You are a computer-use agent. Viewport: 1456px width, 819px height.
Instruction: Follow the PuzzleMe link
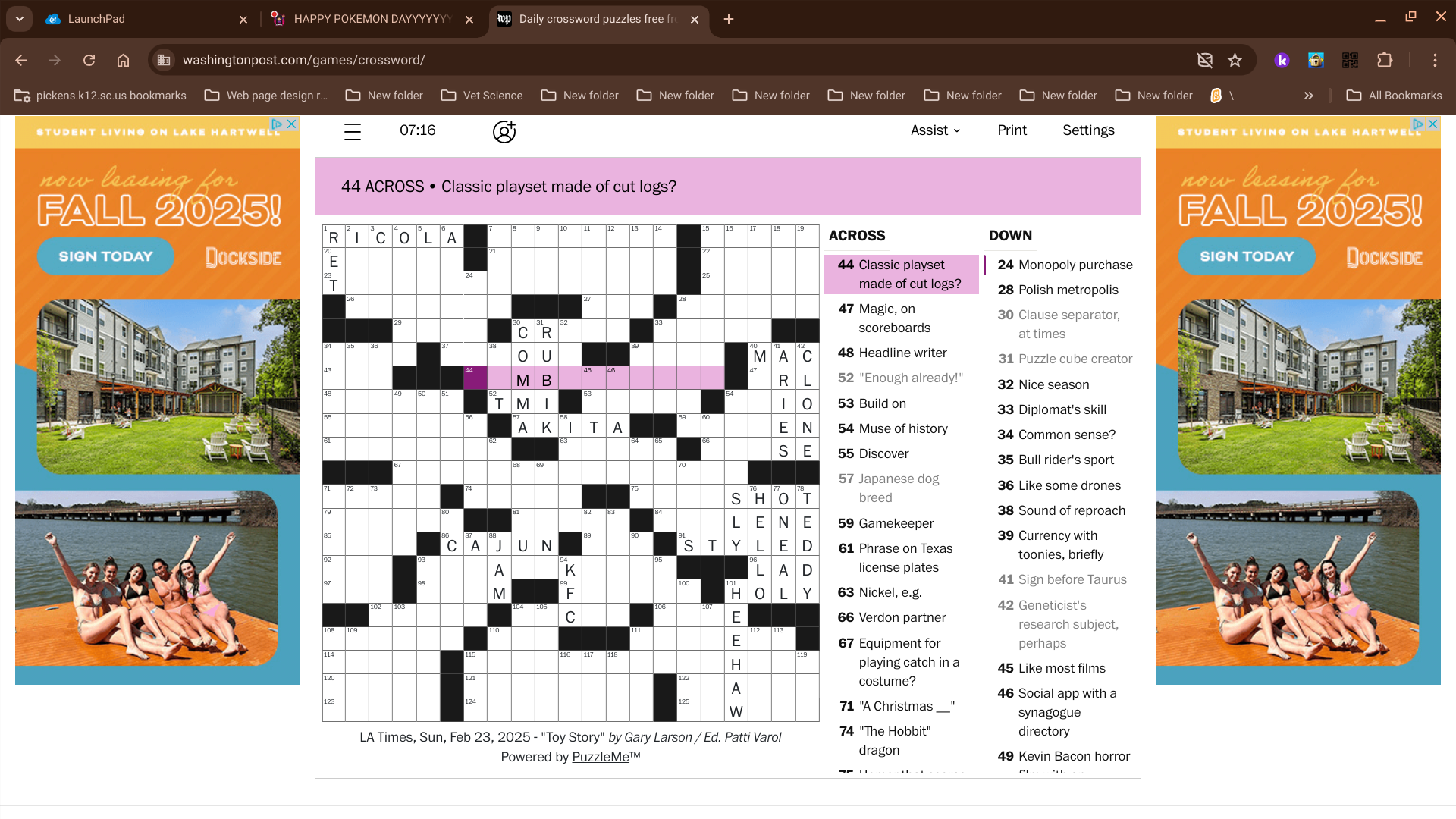tap(601, 757)
